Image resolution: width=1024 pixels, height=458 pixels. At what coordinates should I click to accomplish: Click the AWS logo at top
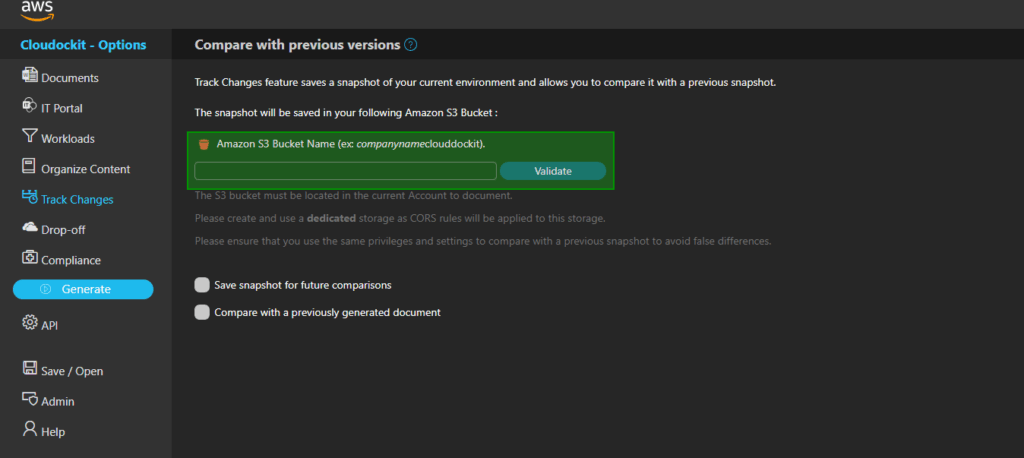37,12
